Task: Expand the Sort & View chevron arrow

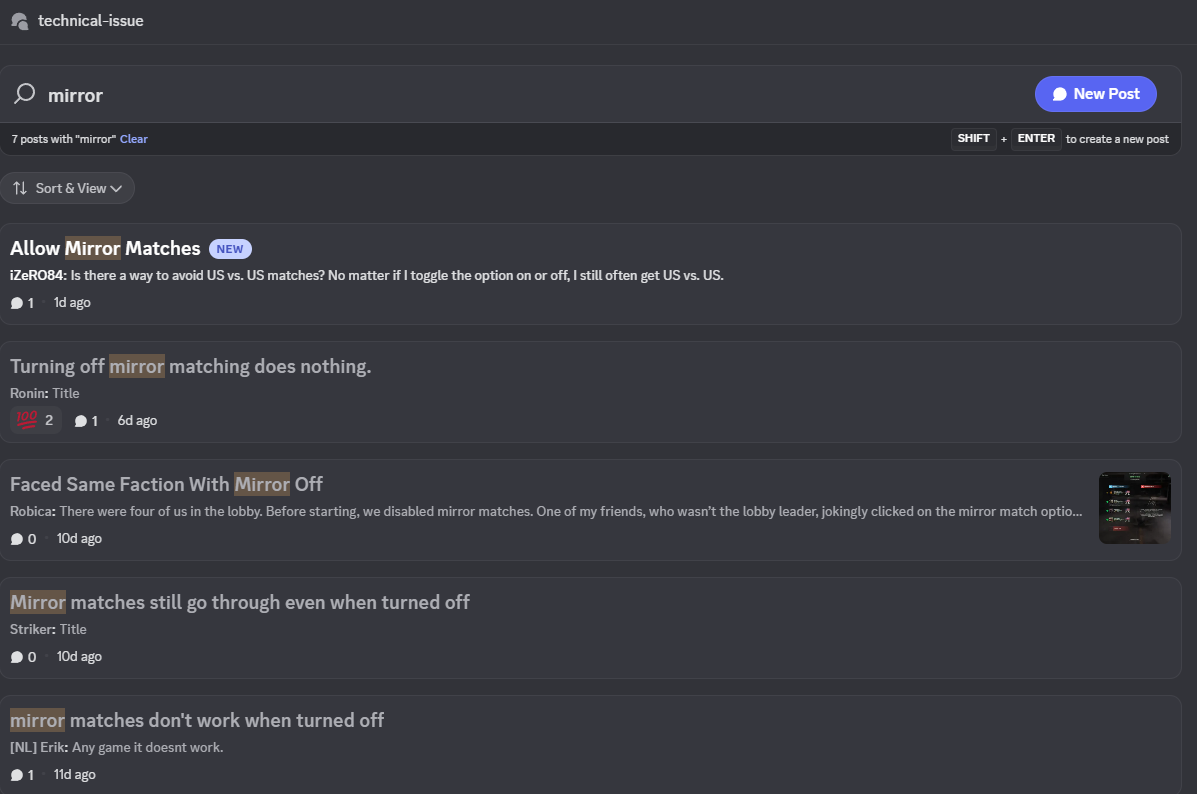Action: (117, 188)
